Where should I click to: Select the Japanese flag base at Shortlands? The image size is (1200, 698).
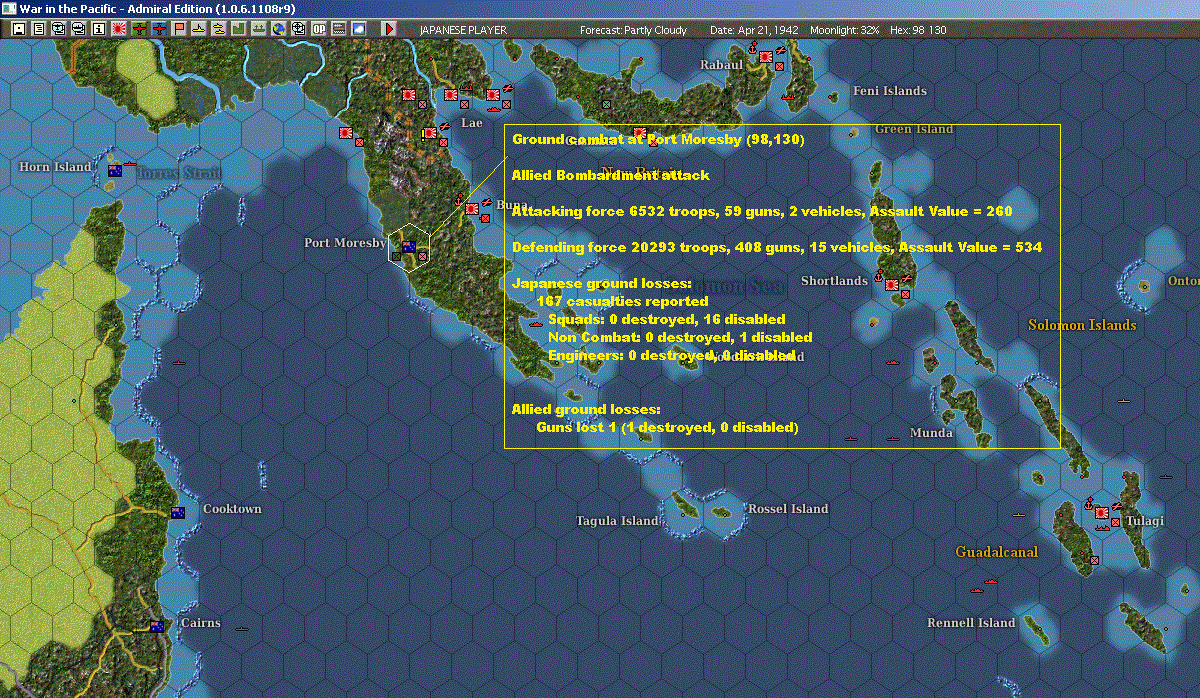(890, 286)
